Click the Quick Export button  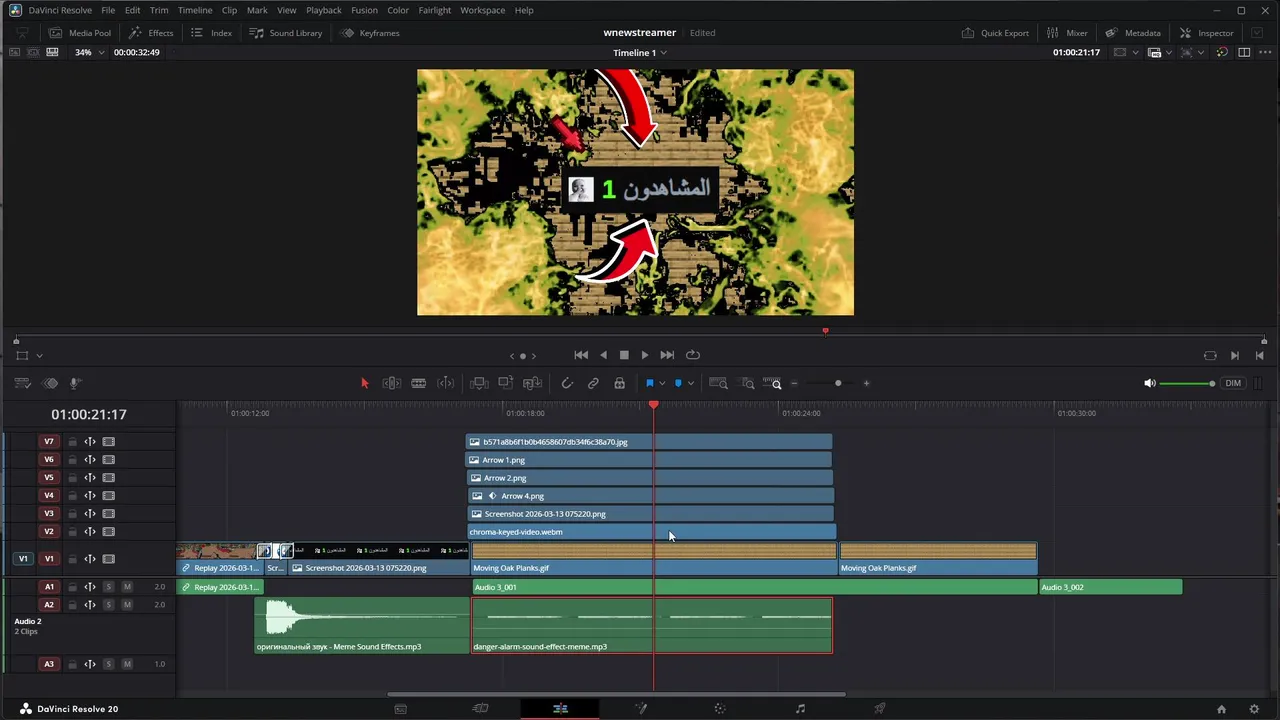click(x=995, y=33)
